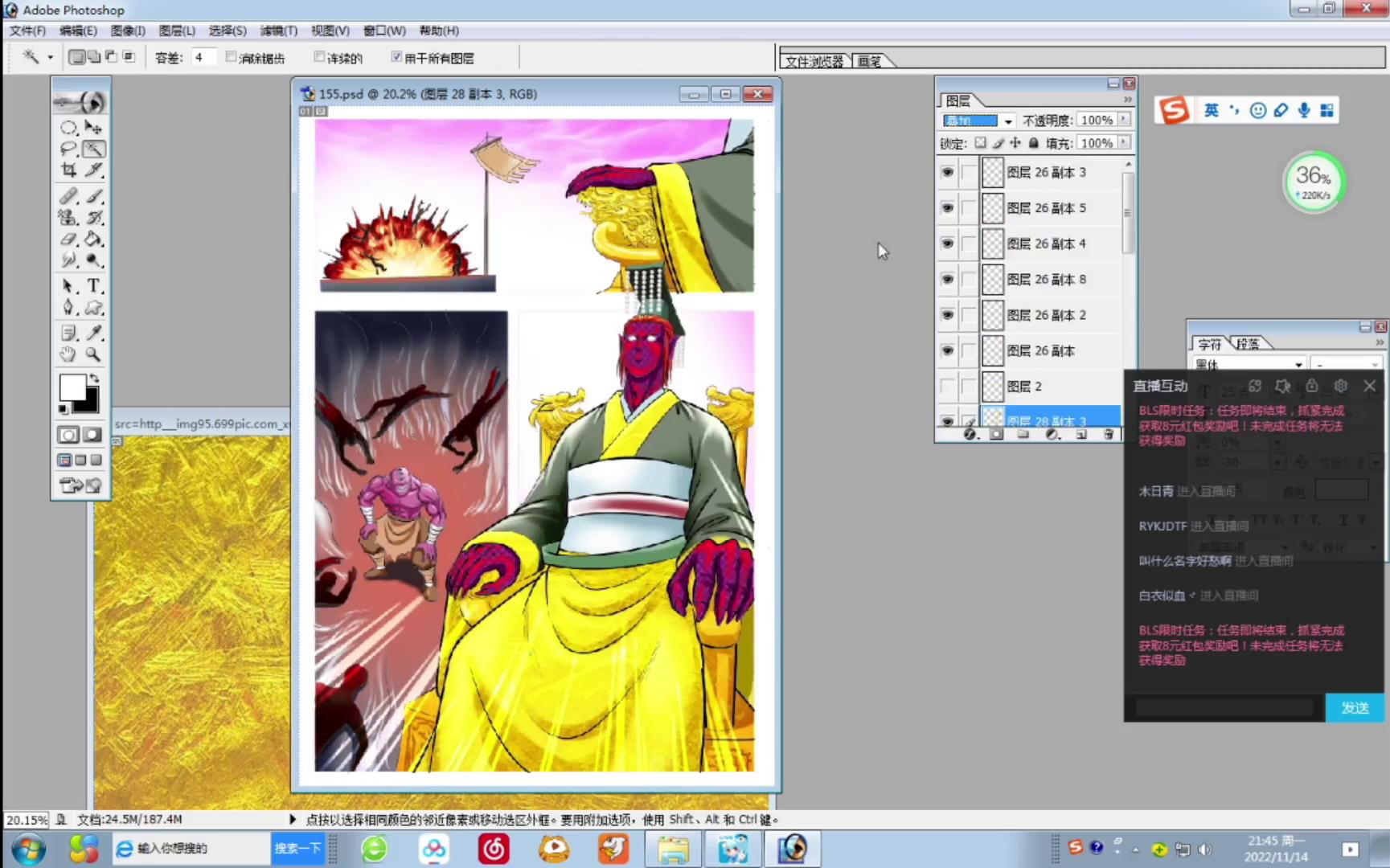Screen dimensions: 1390x868
Task: Select the Notes tool
Action: coord(69,333)
